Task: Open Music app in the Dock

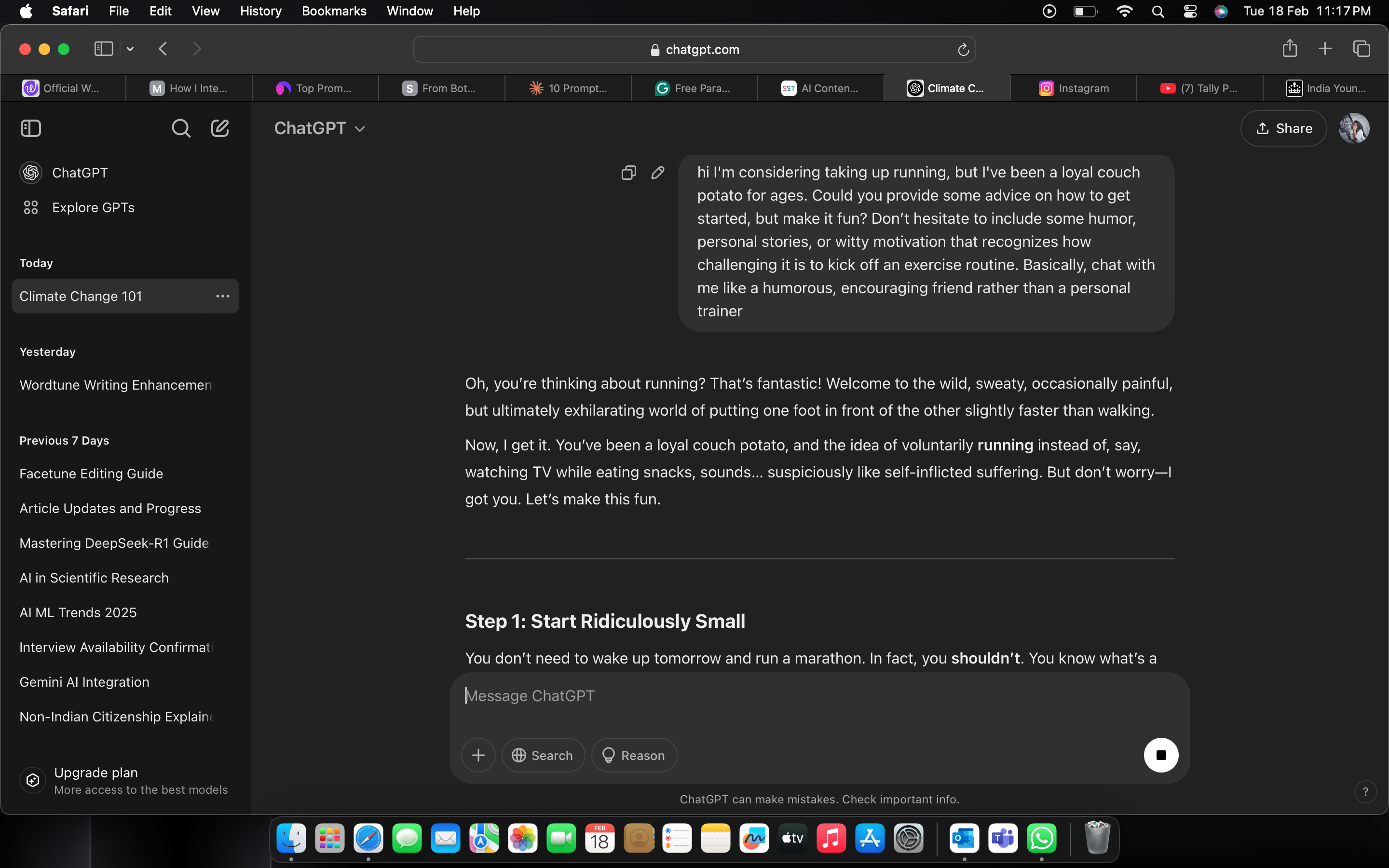Action: point(831,839)
